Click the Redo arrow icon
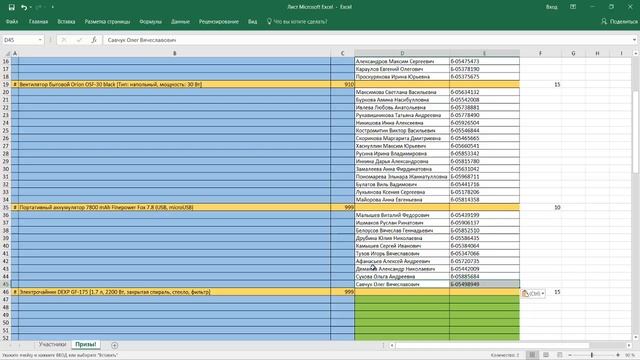 pyautogui.click(x=38, y=7)
